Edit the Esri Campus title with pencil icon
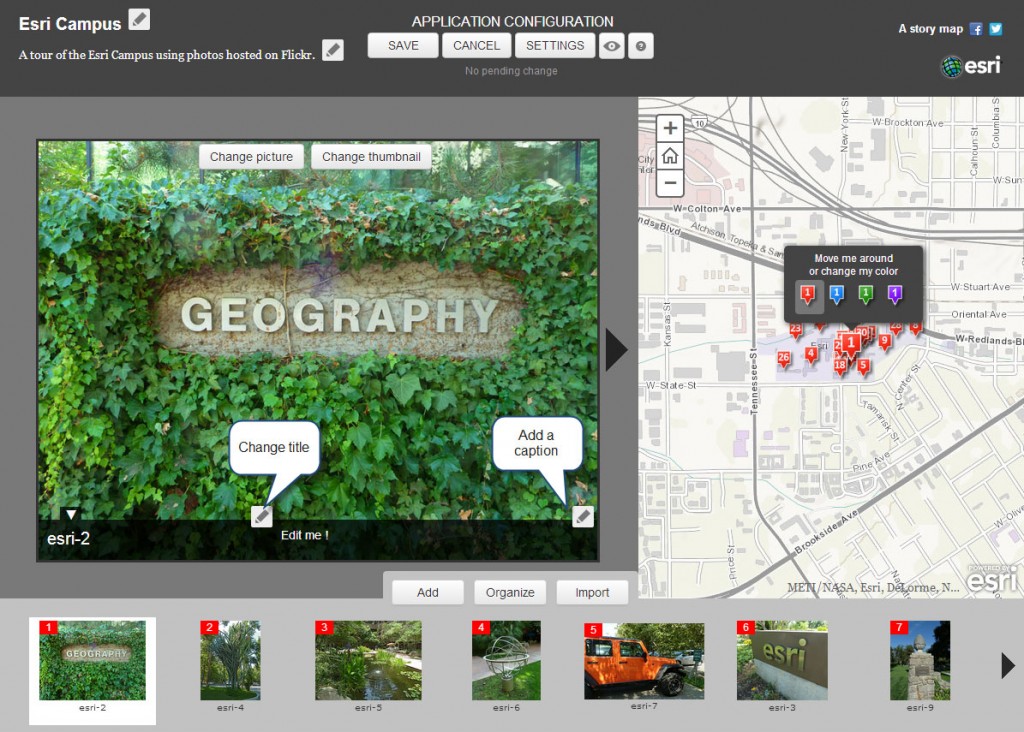The width and height of the screenshot is (1024, 732). [x=138, y=20]
